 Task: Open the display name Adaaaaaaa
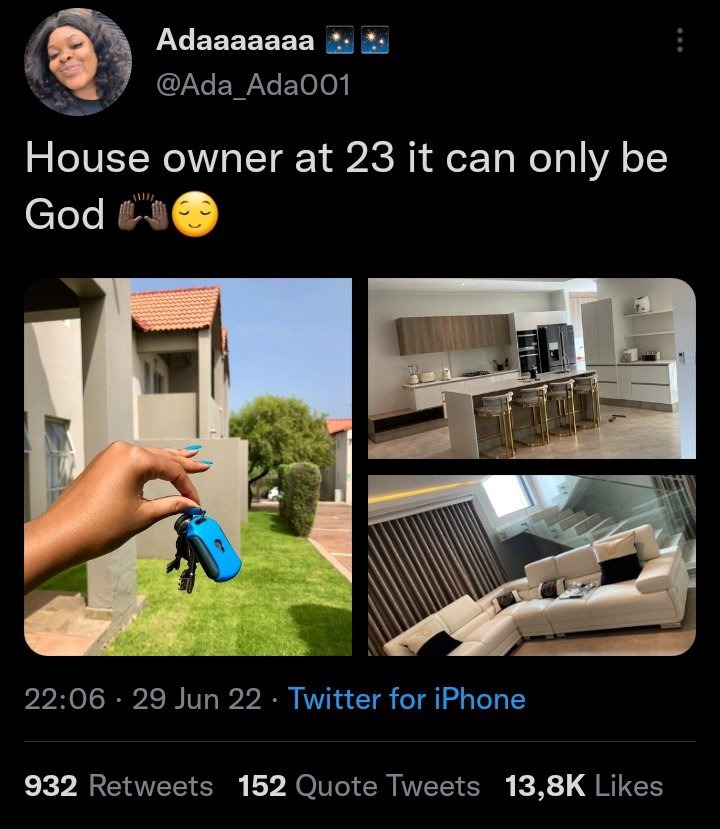(235, 40)
